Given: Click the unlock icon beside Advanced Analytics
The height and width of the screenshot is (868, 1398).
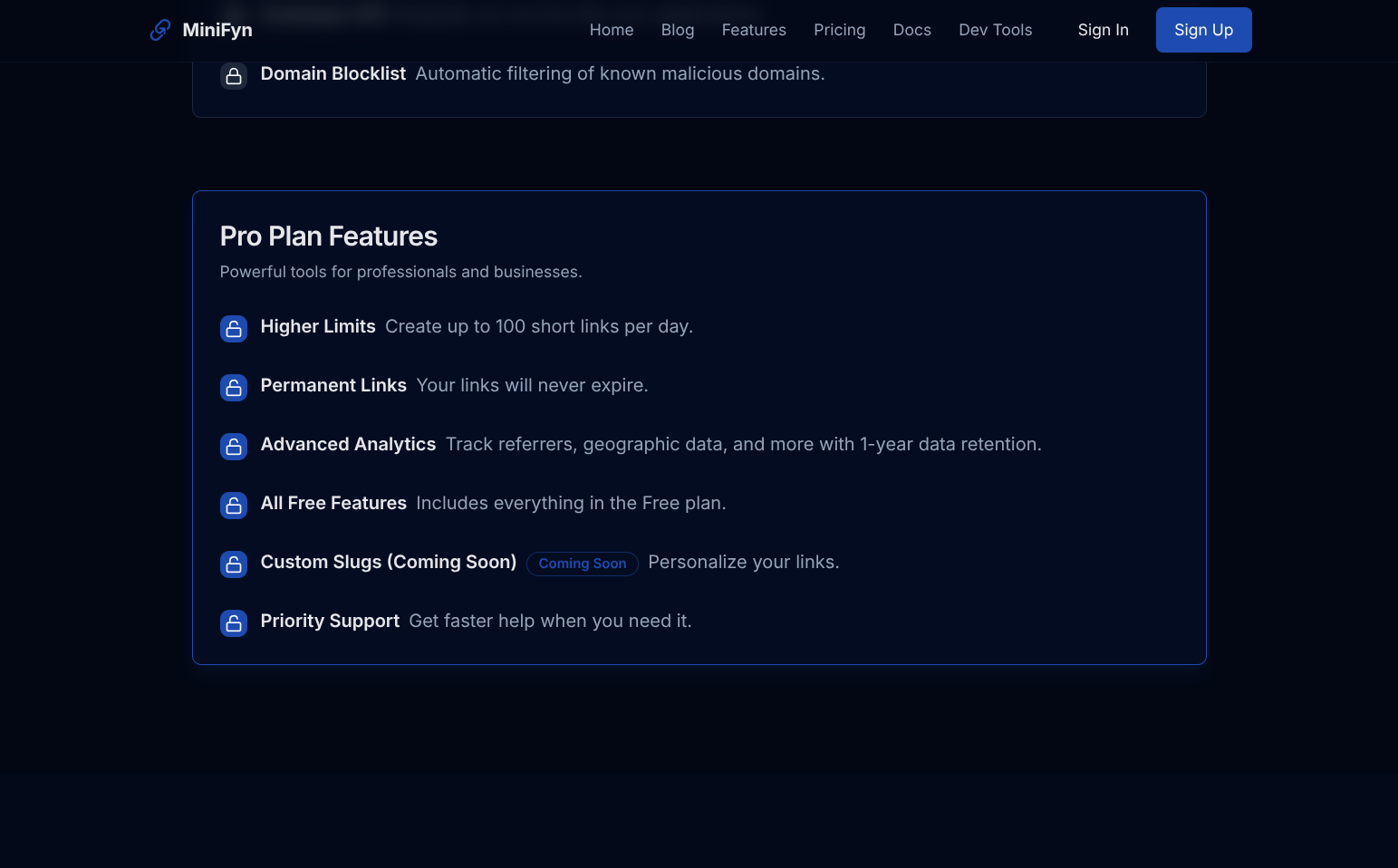Looking at the screenshot, I should tap(234, 447).
